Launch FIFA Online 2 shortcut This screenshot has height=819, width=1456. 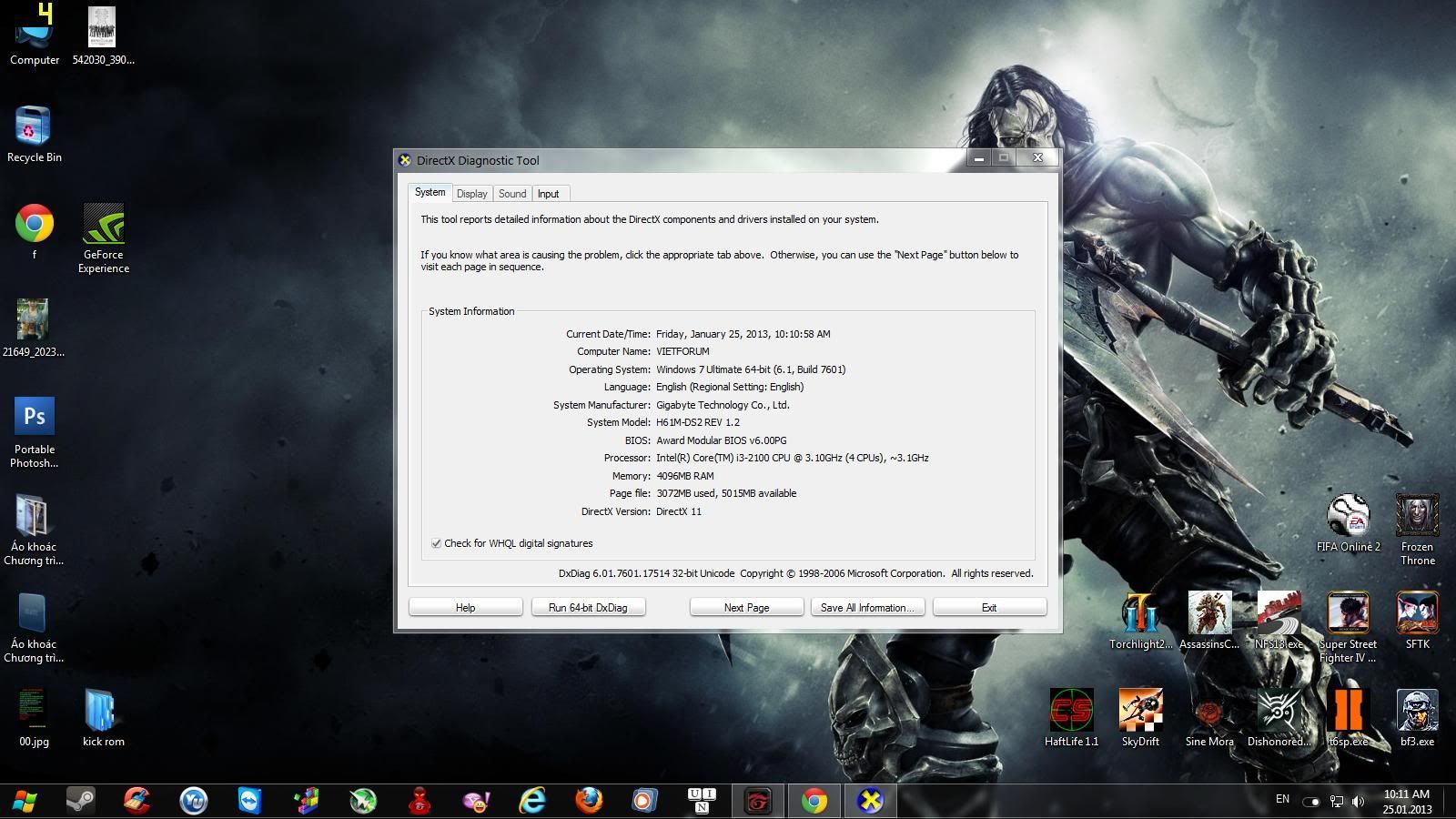pyautogui.click(x=1348, y=523)
